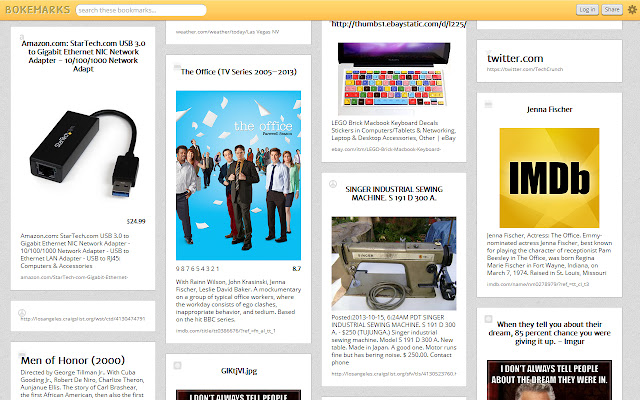Click the Jenna Fischer biography text
640x400 pixels.
coord(549,254)
